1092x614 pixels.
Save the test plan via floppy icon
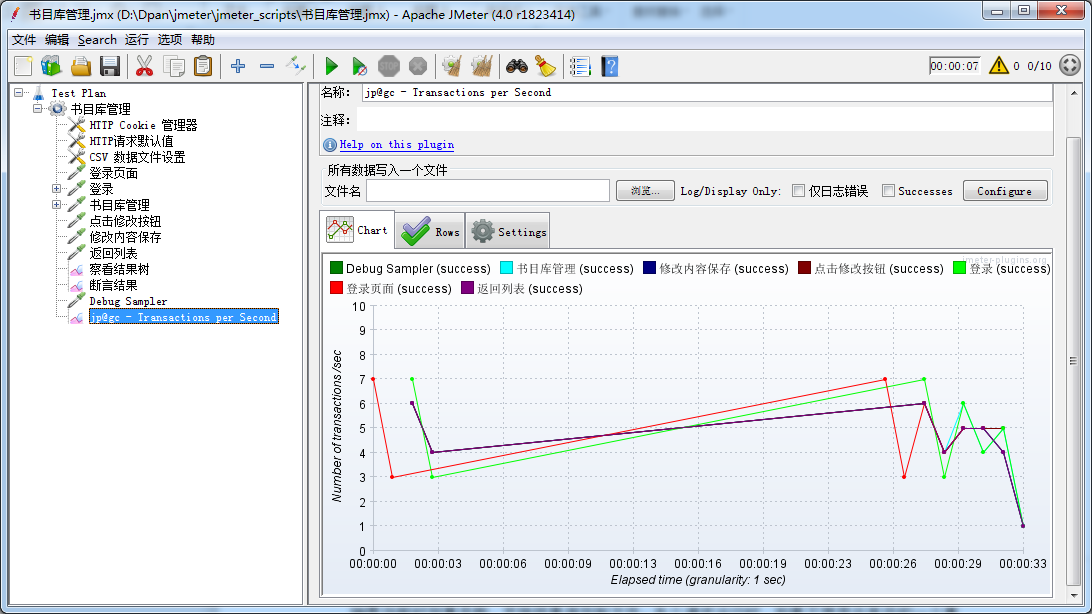point(110,66)
